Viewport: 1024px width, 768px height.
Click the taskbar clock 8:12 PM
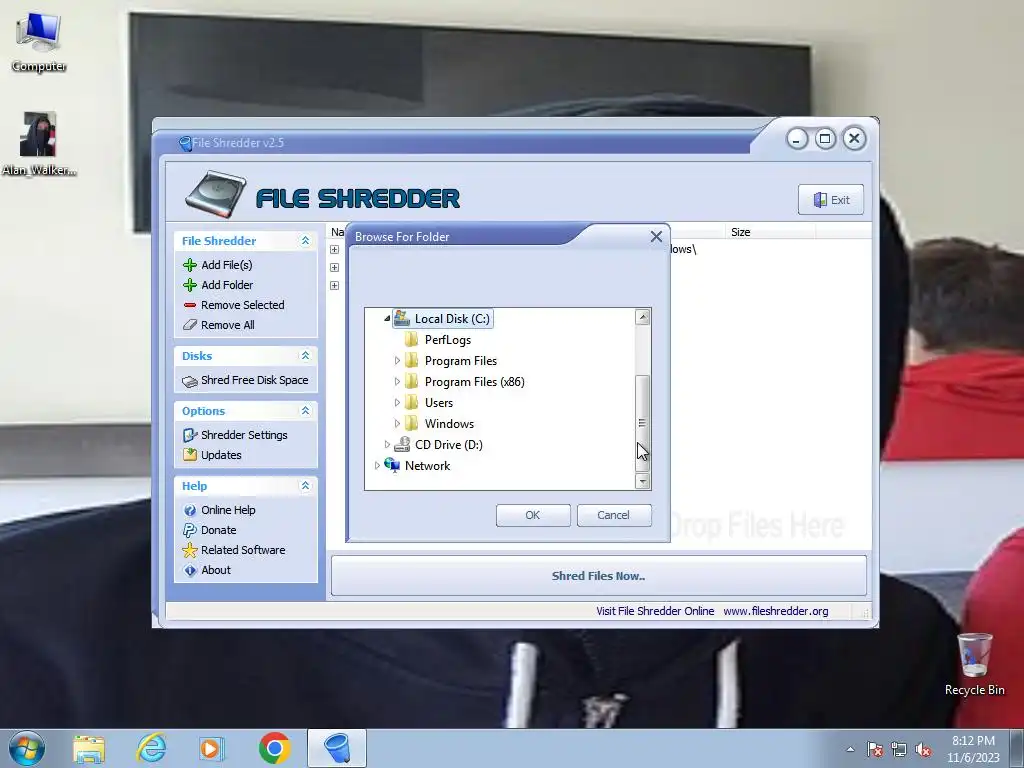[973, 741]
